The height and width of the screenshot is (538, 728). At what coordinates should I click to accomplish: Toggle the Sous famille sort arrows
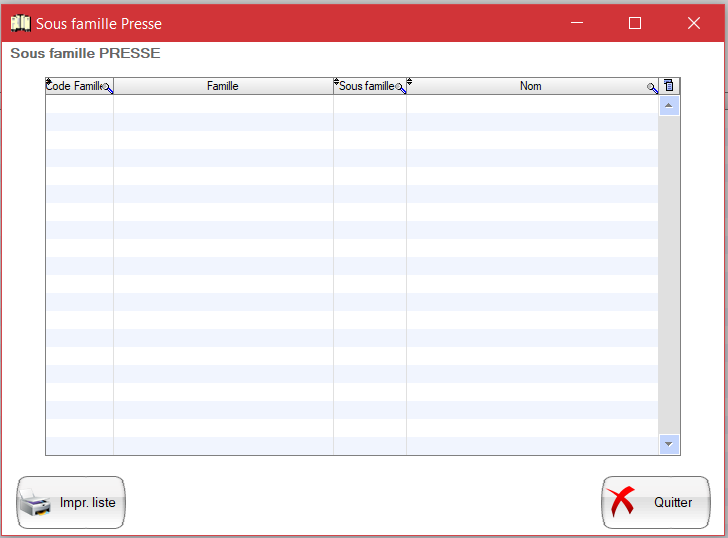pos(336,82)
